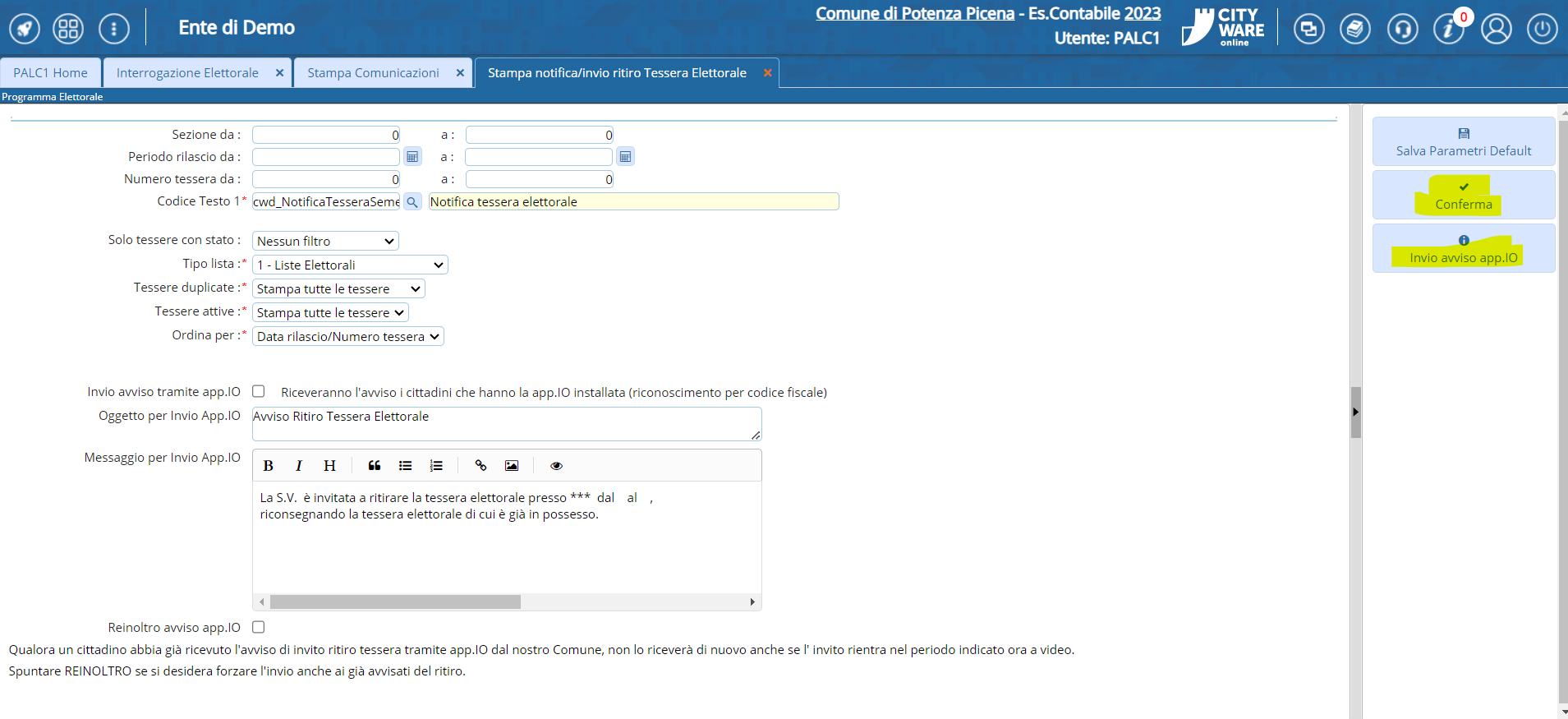Toggle preview eye icon in message editor
This screenshot has height=719, width=1568.
(556, 466)
